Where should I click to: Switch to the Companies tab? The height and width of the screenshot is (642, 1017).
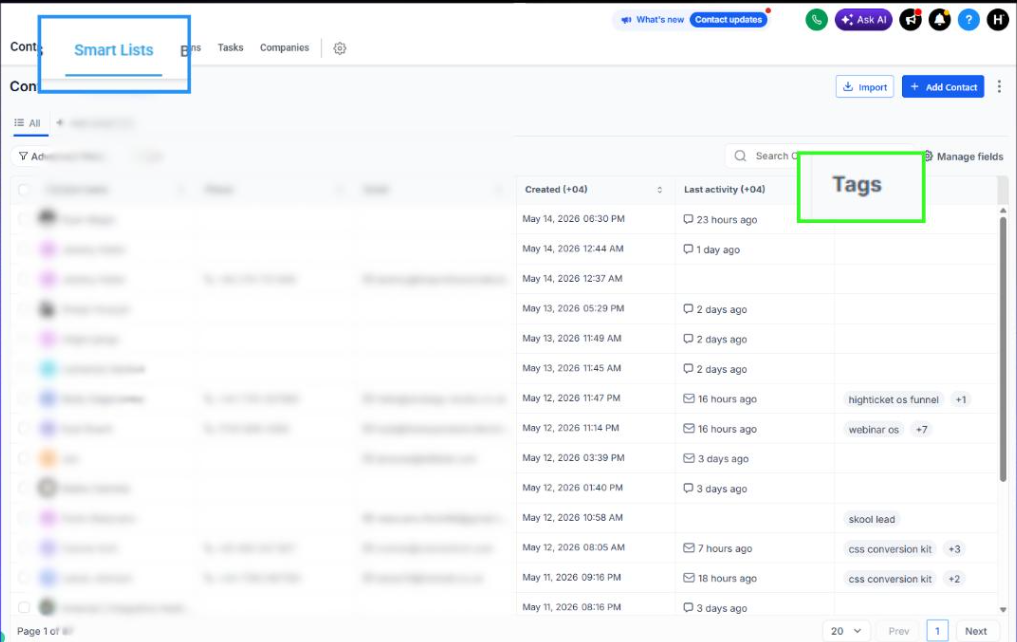(284, 47)
